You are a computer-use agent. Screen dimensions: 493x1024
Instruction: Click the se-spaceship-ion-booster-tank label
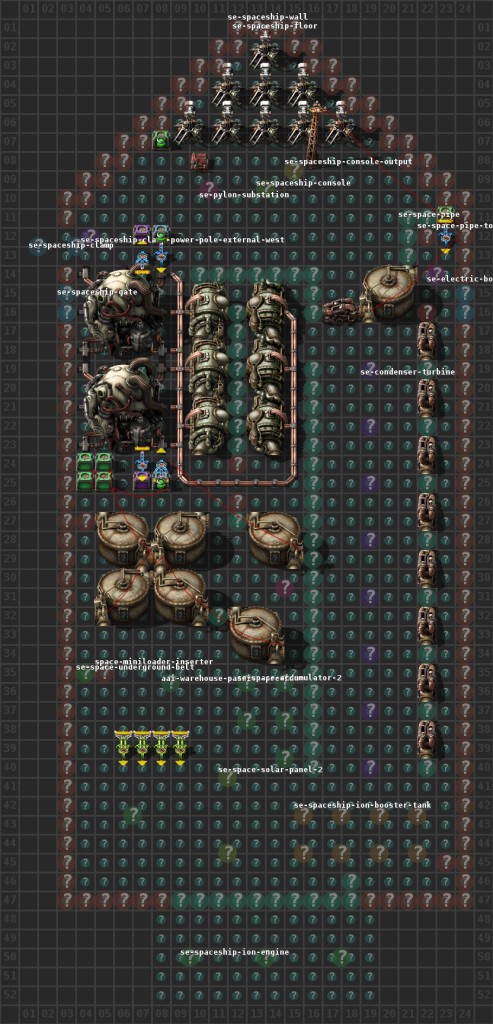point(362,805)
